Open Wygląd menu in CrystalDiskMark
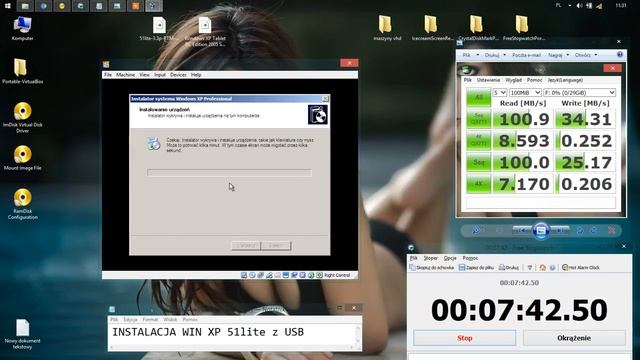 [x=513, y=80]
